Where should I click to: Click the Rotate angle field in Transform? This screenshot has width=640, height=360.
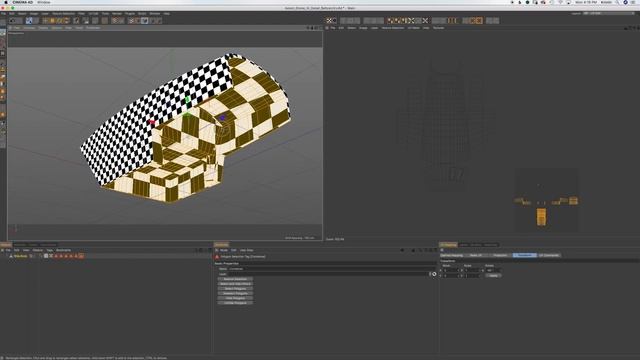[493, 270]
